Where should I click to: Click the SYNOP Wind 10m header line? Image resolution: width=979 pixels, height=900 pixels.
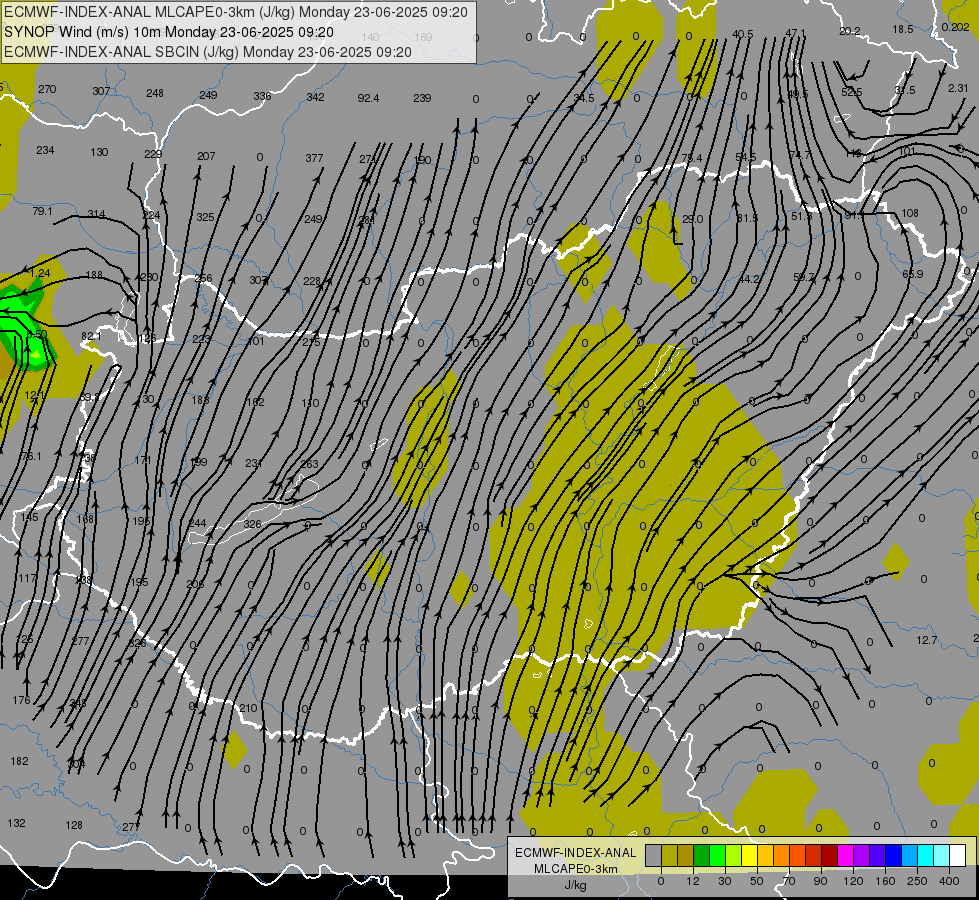point(169,32)
